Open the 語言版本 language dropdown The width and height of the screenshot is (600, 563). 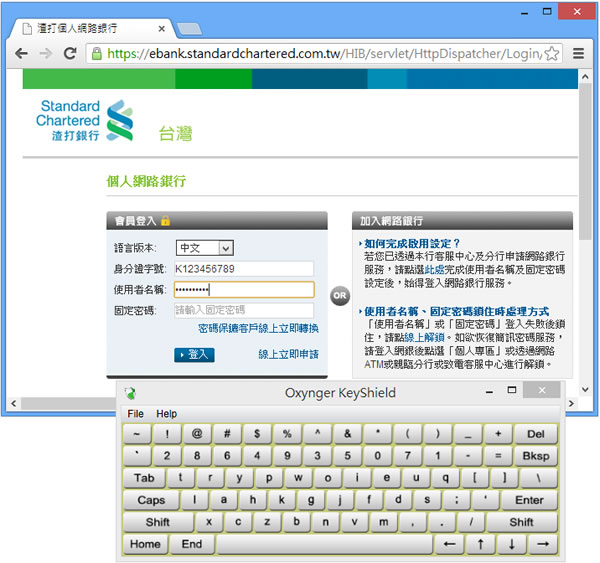point(204,247)
